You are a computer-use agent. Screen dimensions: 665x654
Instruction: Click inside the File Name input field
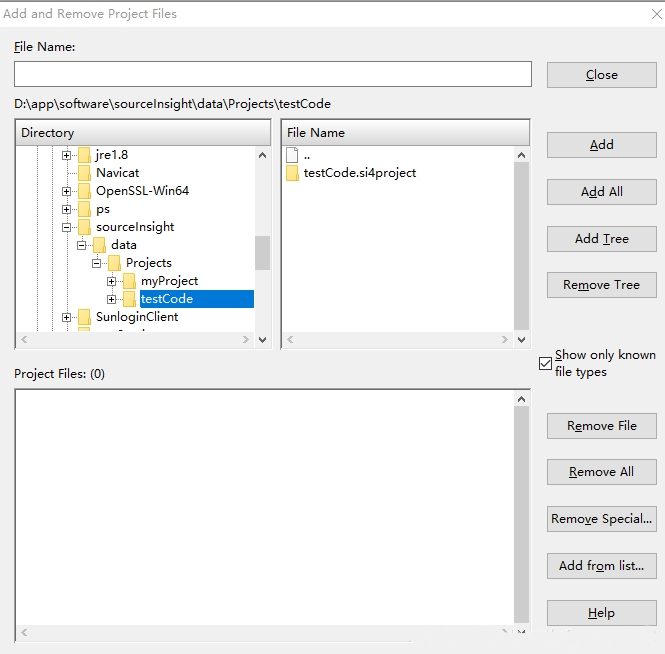(x=273, y=74)
